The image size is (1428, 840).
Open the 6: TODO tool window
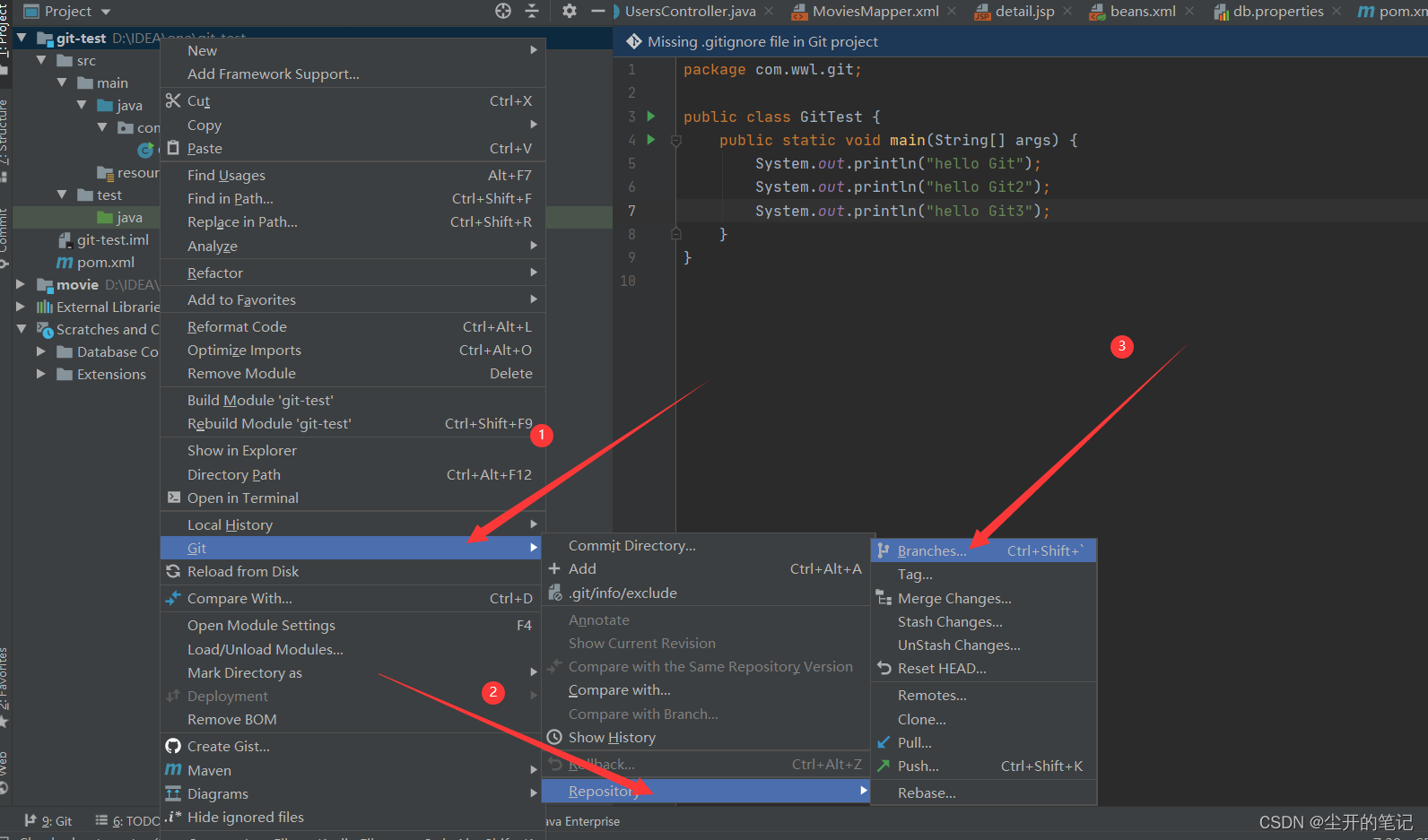(127, 820)
